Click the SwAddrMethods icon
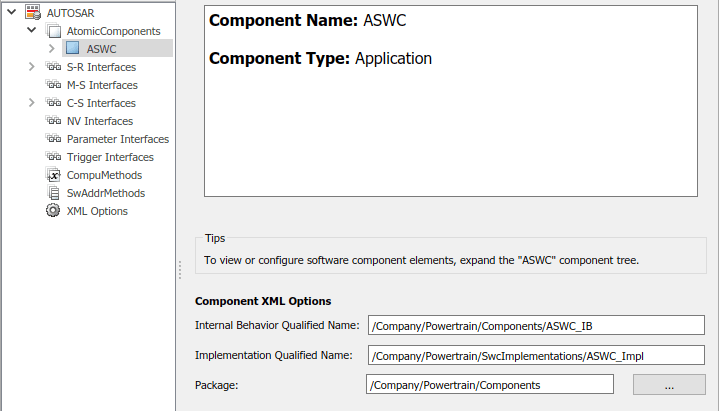This screenshot has height=411, width=719. (x=54, y=193)
